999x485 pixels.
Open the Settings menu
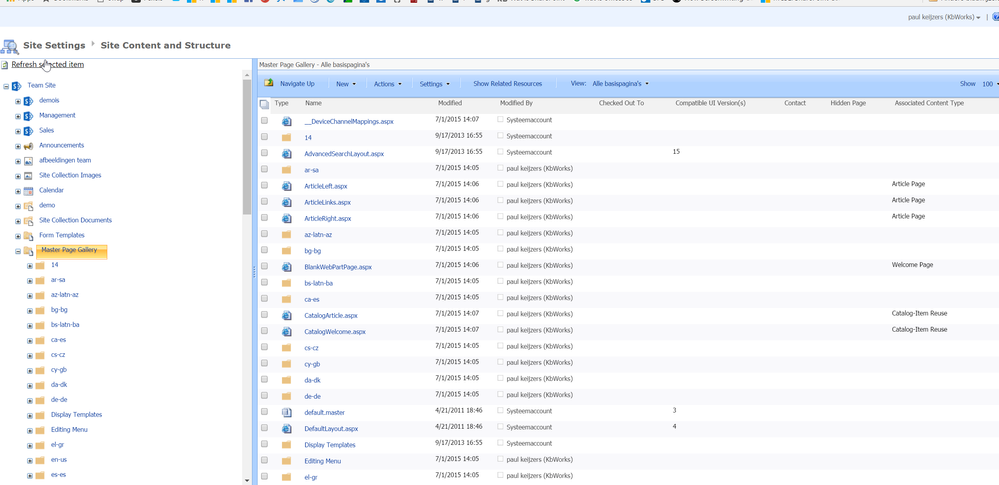click(x=435, y=84)
